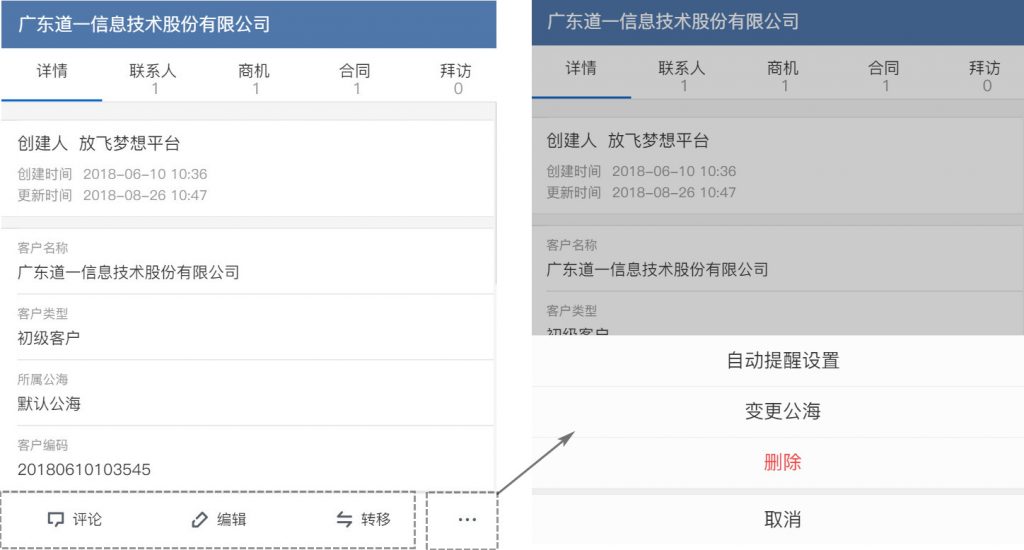Viewport: 1024px width, 550px height.
Task: Tap dimmed 联系人 tab in right screen
Action: (x=682, y=76)
